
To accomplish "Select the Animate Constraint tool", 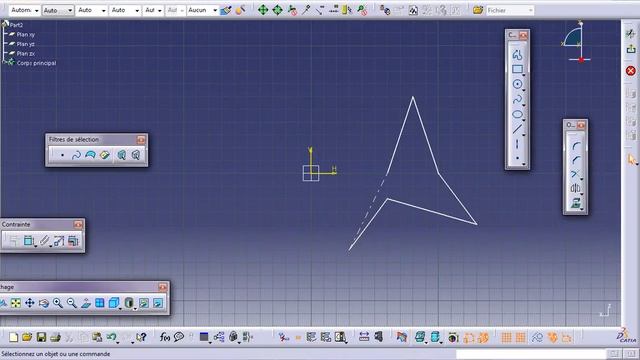I will [x=58, y=241].
